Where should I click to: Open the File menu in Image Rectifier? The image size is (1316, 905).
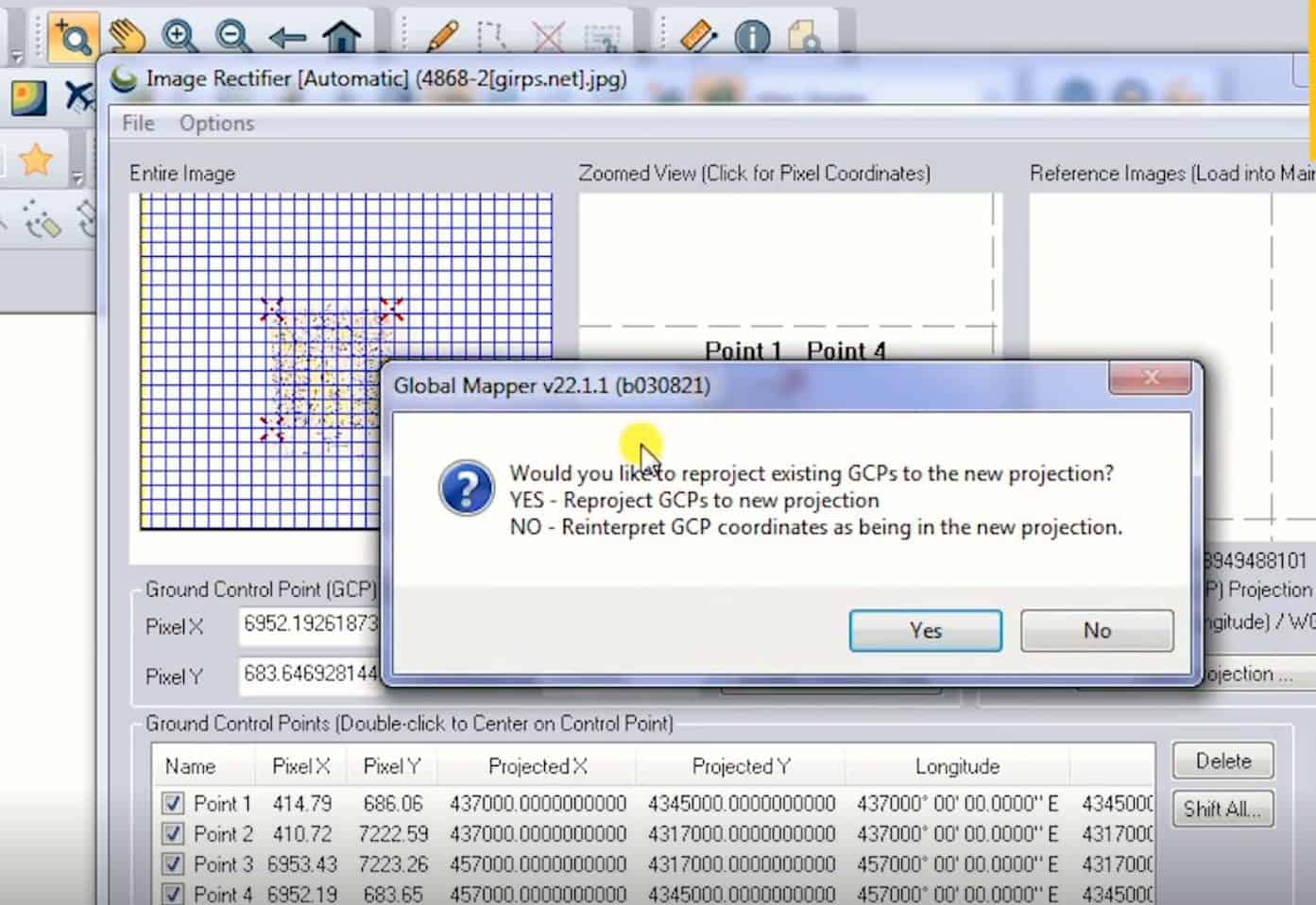[138, 124]
